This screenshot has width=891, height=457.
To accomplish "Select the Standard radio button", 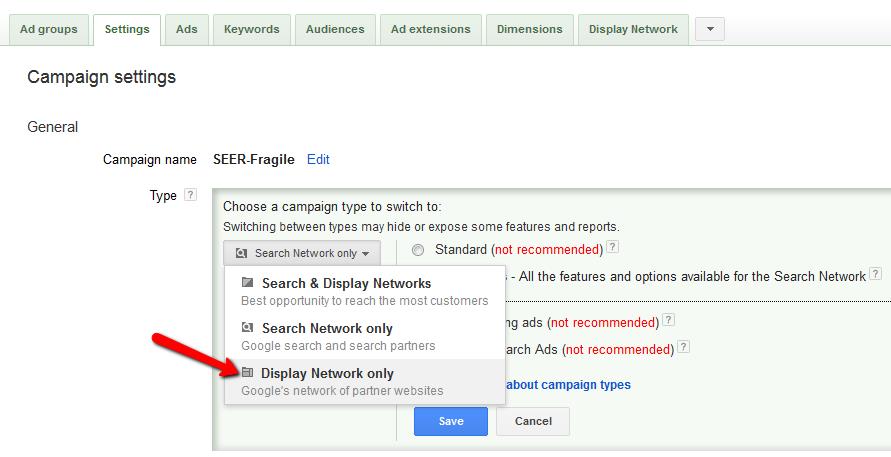I will [x=417, y=249].
